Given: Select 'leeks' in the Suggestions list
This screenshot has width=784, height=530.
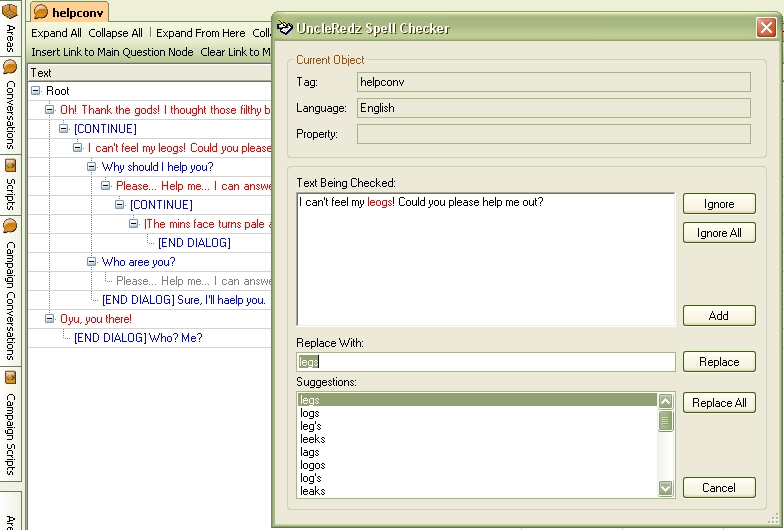Looking at the screenshot, I should [313, 439].
